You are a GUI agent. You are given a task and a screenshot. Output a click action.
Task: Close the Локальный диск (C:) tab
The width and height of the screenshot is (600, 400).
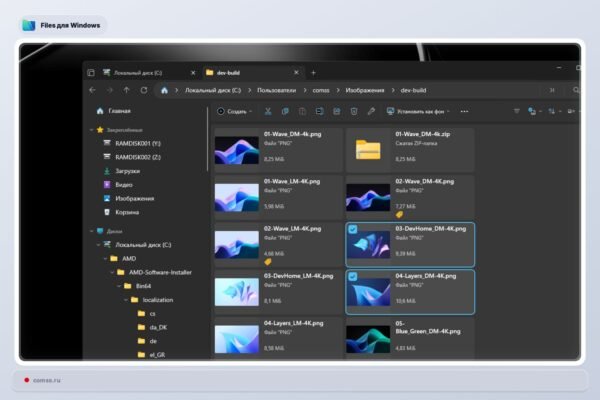tap(193, 73)
